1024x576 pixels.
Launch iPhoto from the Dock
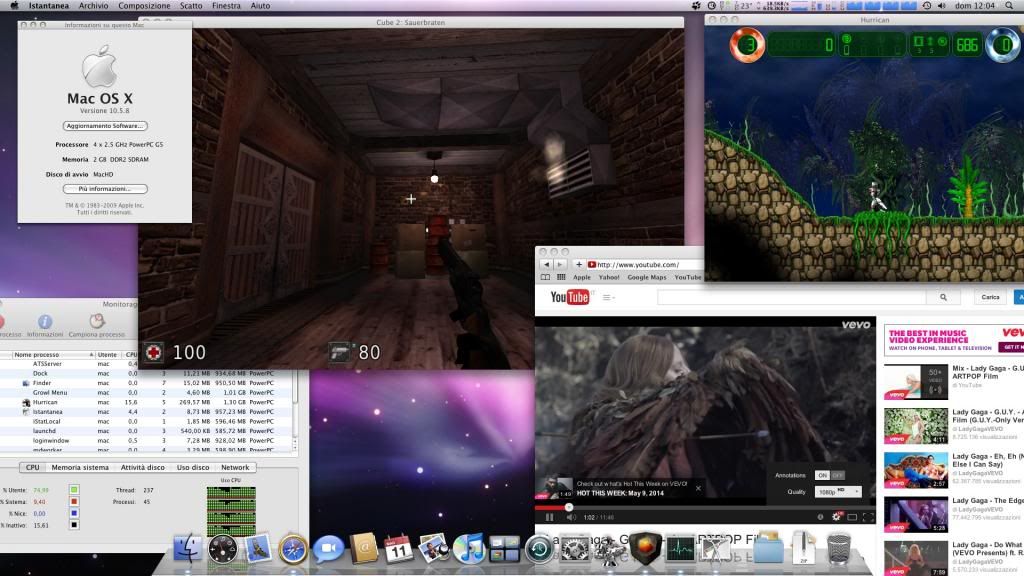pyautogui.click(x=434, y=548)
